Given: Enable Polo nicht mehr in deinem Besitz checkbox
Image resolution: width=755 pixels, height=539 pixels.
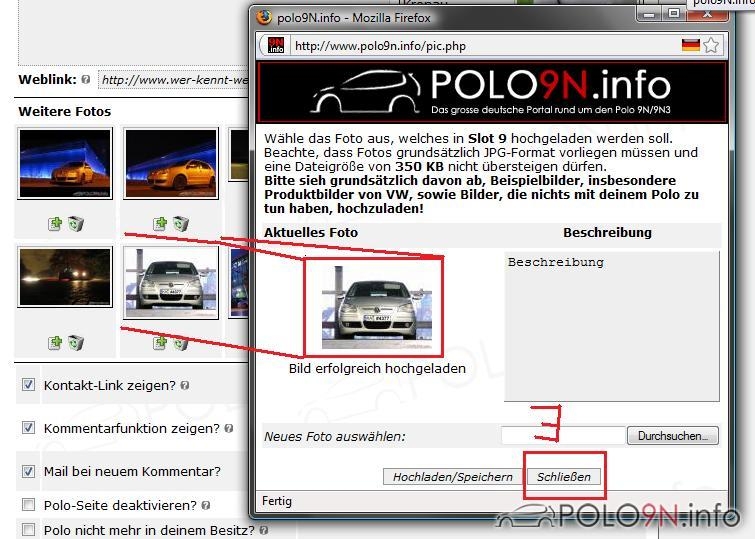Looking at the screenshot, I should point(28,529).
